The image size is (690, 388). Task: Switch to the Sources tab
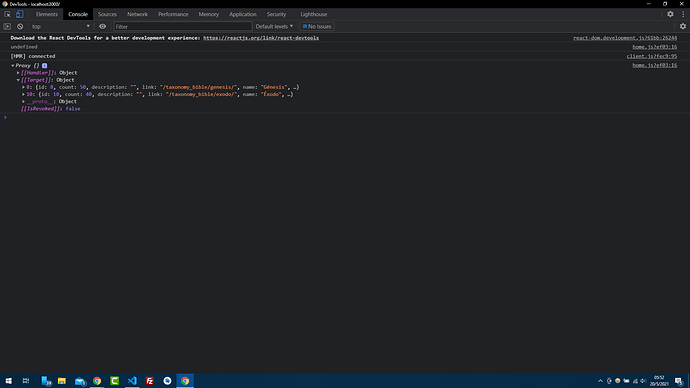pos(107,14)
